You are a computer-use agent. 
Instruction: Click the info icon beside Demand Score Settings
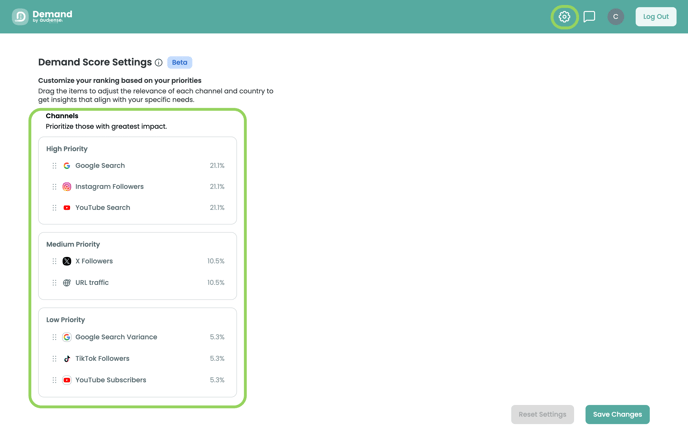tap(159, 63)
